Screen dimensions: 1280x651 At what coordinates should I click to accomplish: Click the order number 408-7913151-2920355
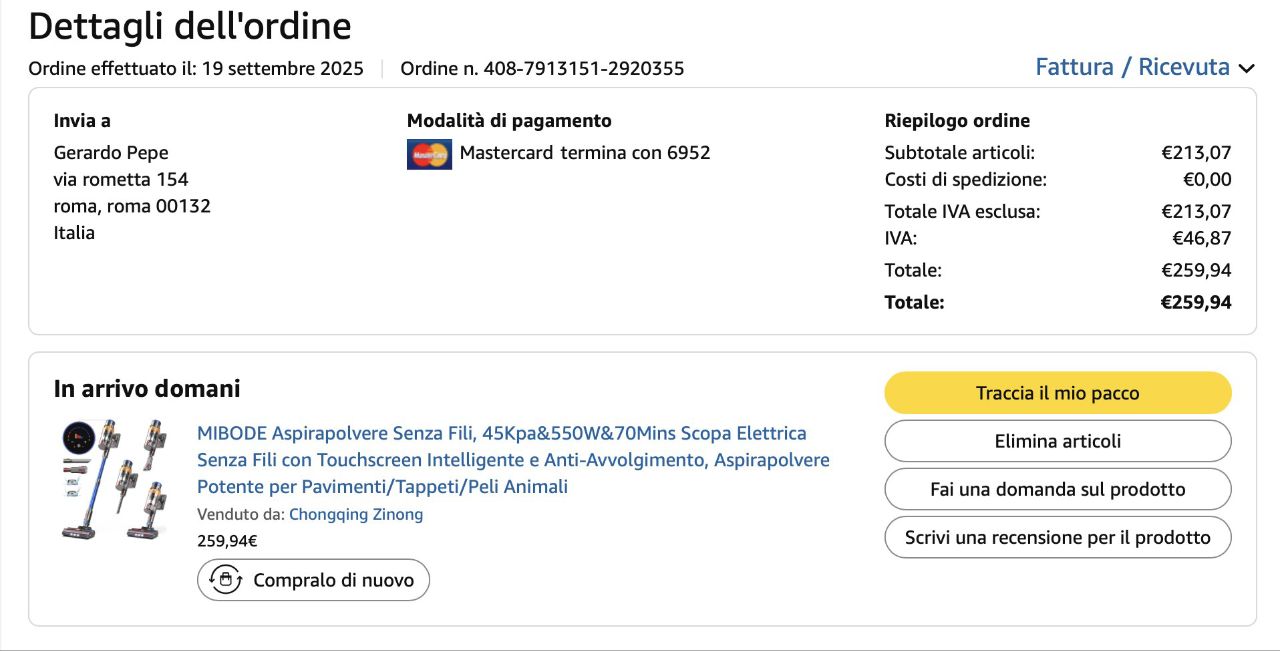[584, 69]
